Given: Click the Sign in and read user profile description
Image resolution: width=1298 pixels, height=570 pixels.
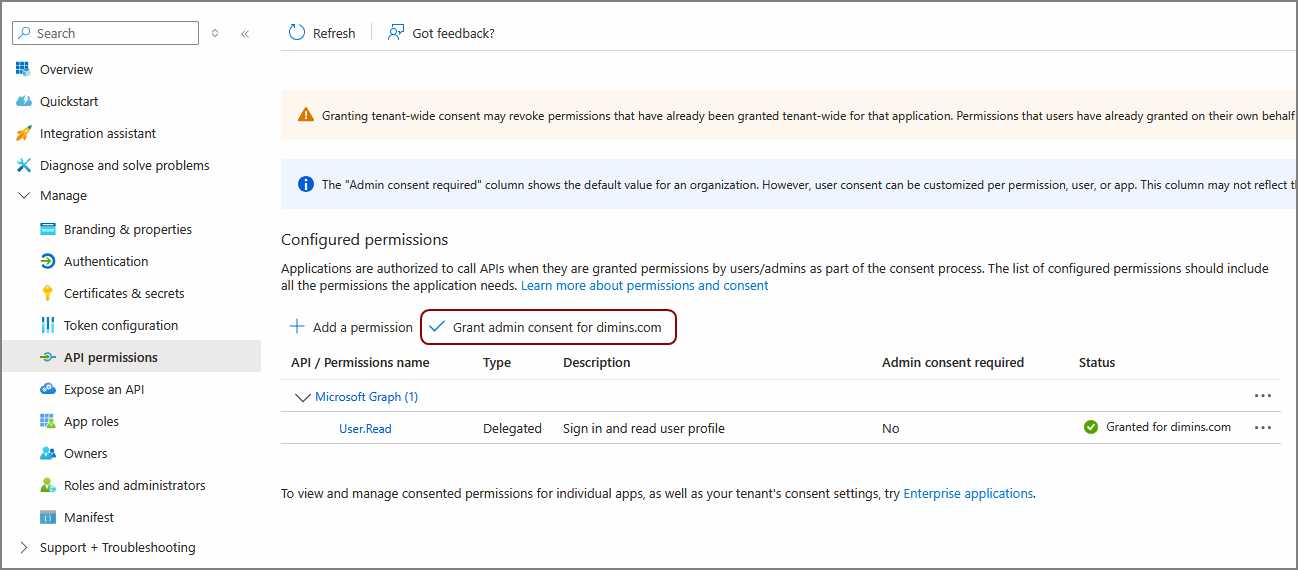Looking at the screenshot, I should (x=644, y=428).
